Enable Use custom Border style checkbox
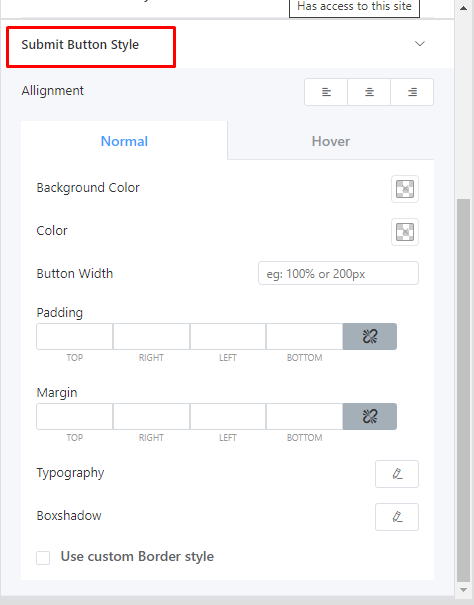 pyautogui.click(x=43, y=558)
